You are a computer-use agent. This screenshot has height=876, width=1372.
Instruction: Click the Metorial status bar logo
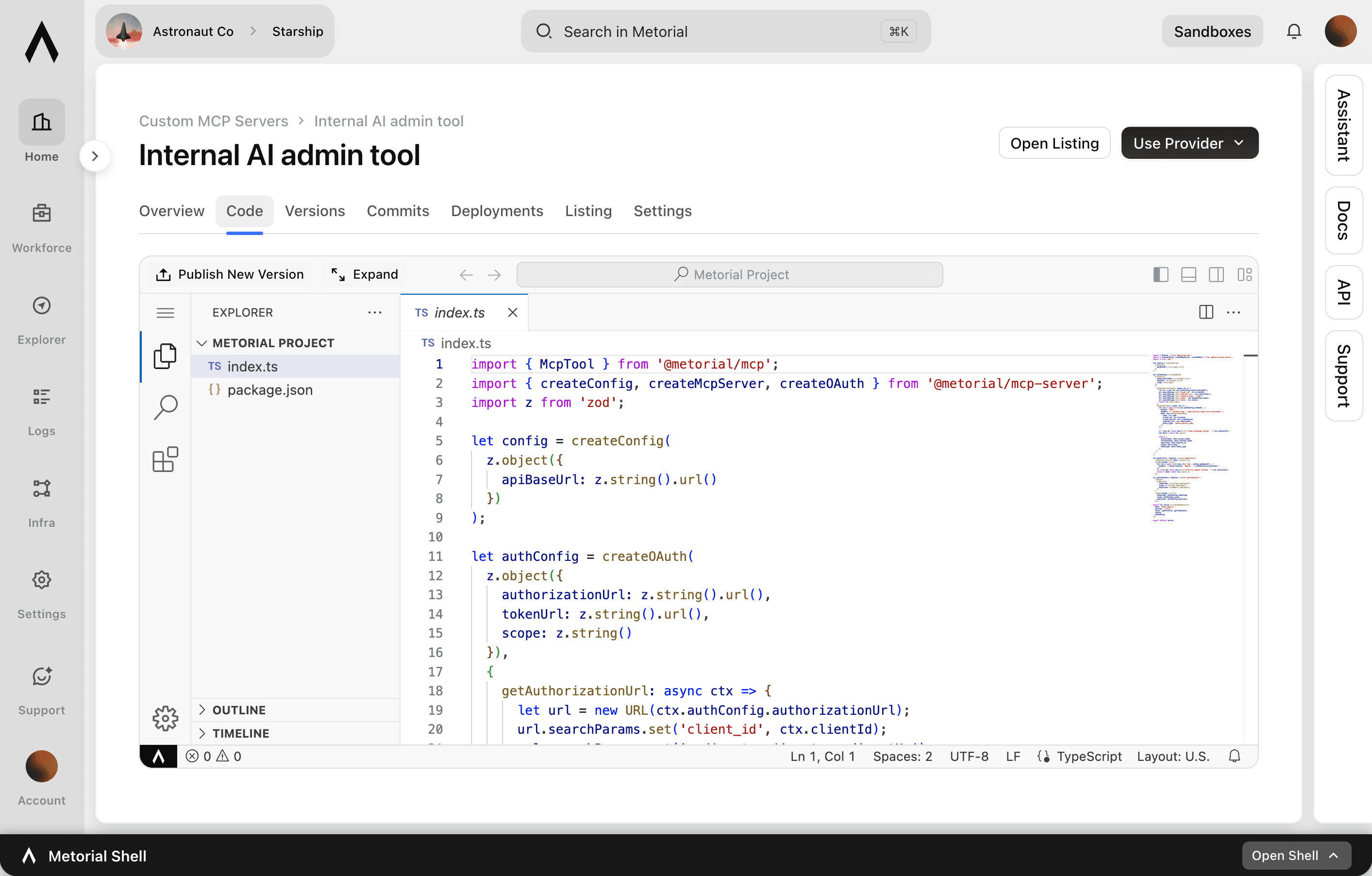[x=158, y=757]
